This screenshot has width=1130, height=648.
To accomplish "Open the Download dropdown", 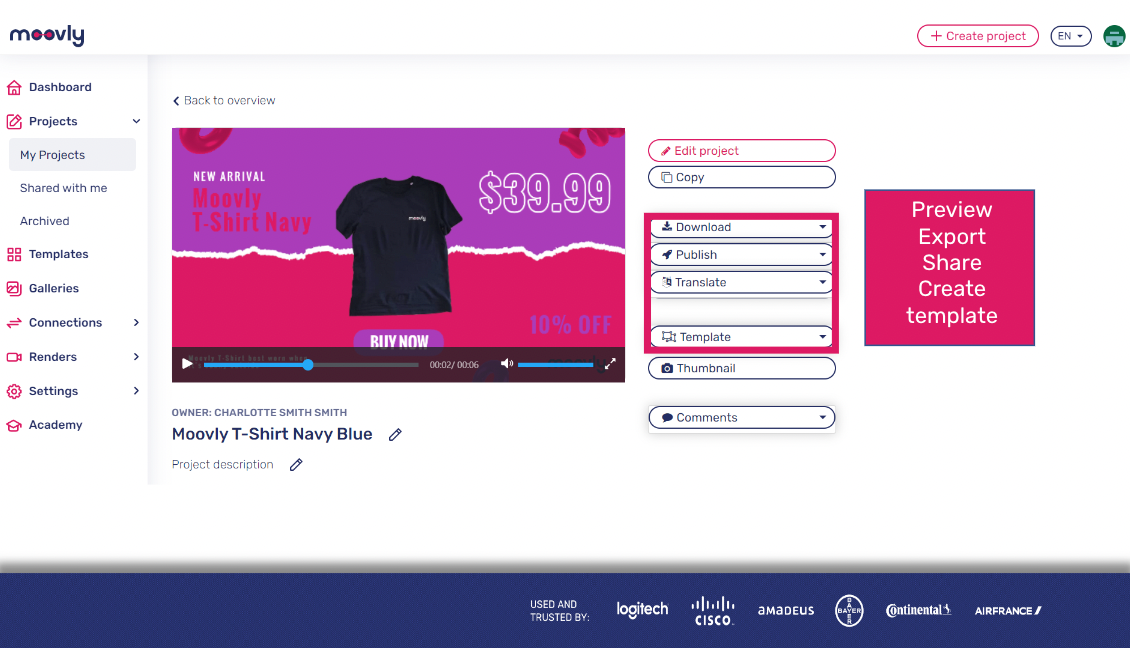I will click(x=742, y=227).
